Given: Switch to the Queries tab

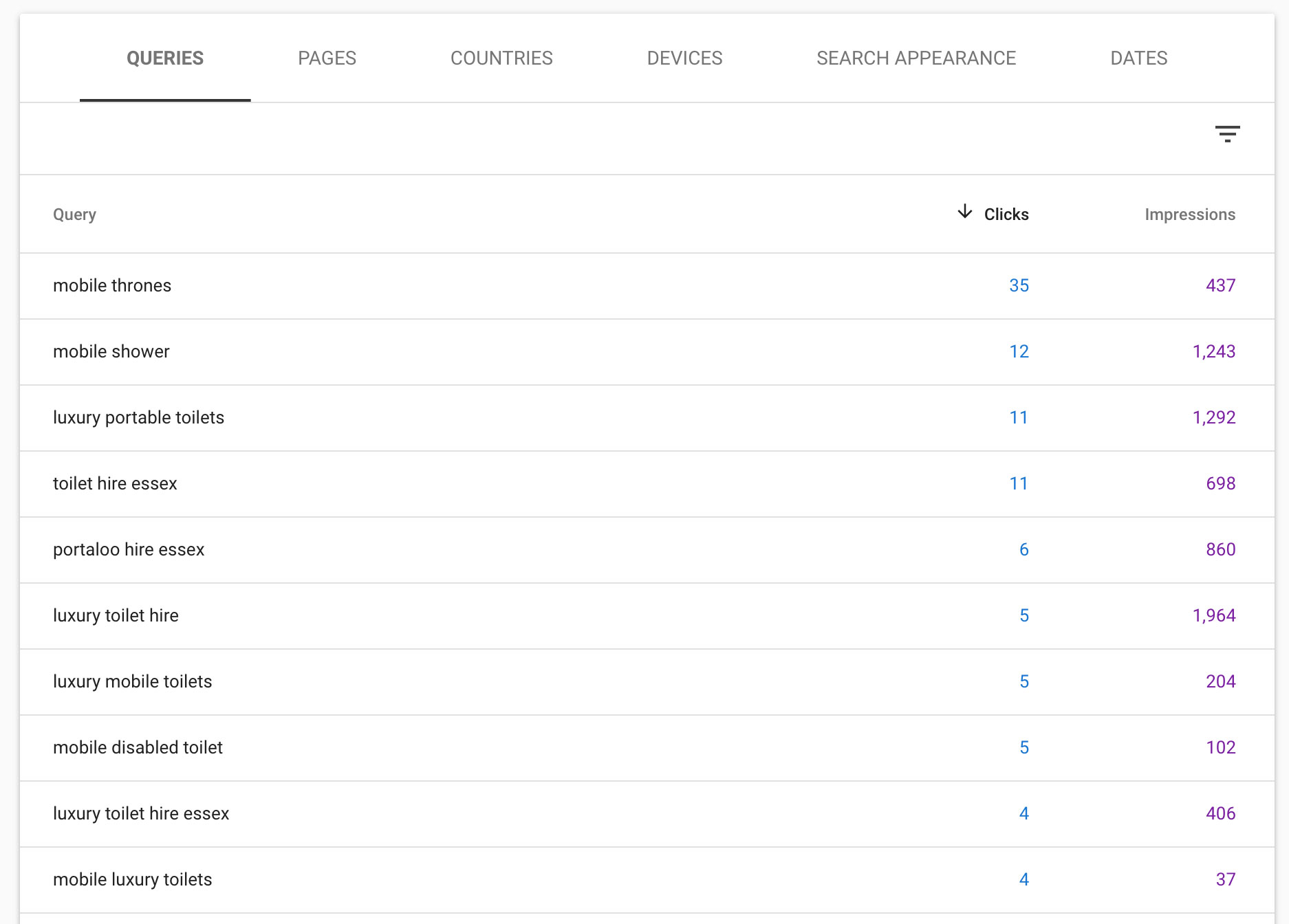Looking at the screenshot, I should click(x=165, y=58).
